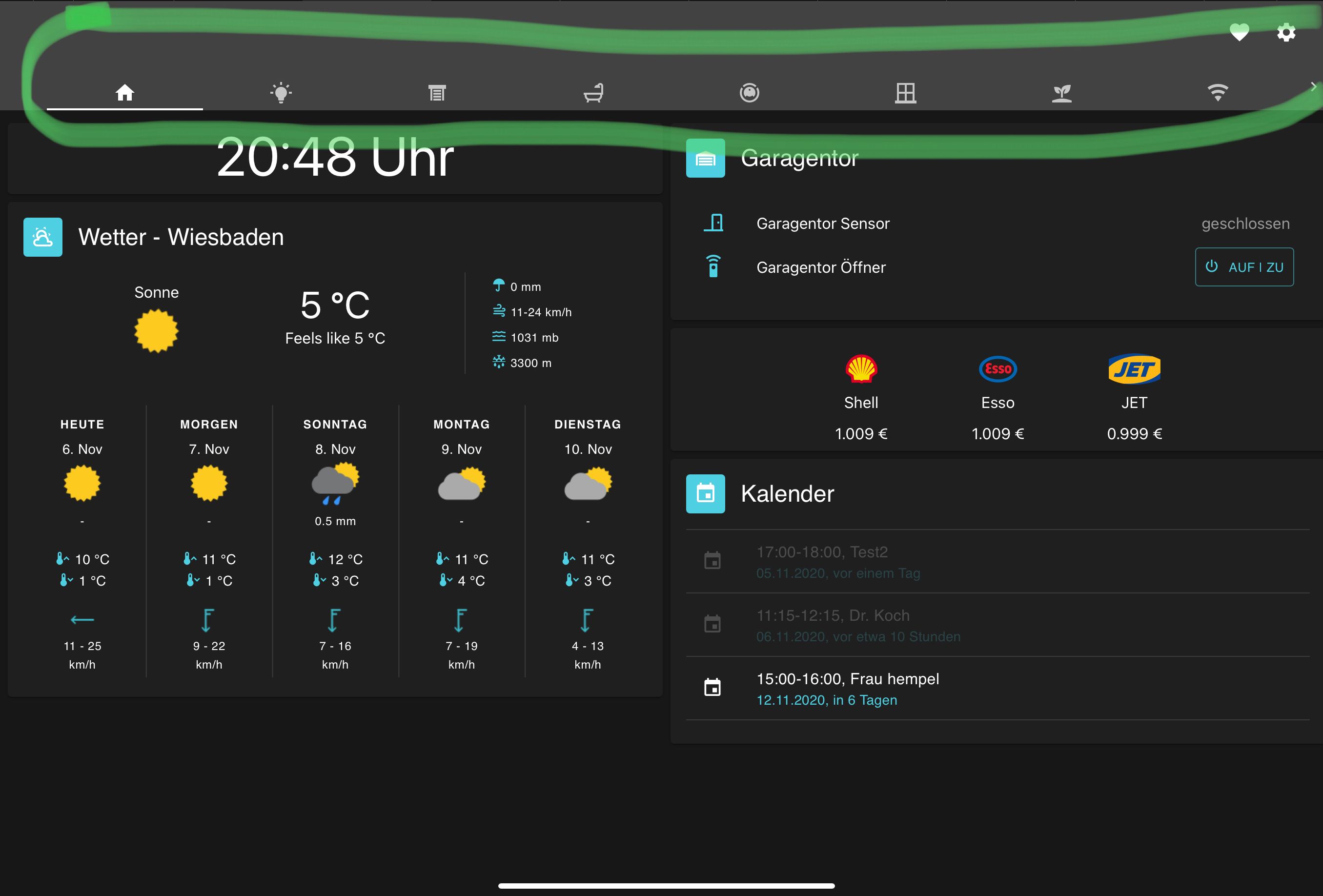Viewport: 1323px width, 896px height.
Task: Select the WiFi network tab icon
Action: click(x=1217, y=92)
